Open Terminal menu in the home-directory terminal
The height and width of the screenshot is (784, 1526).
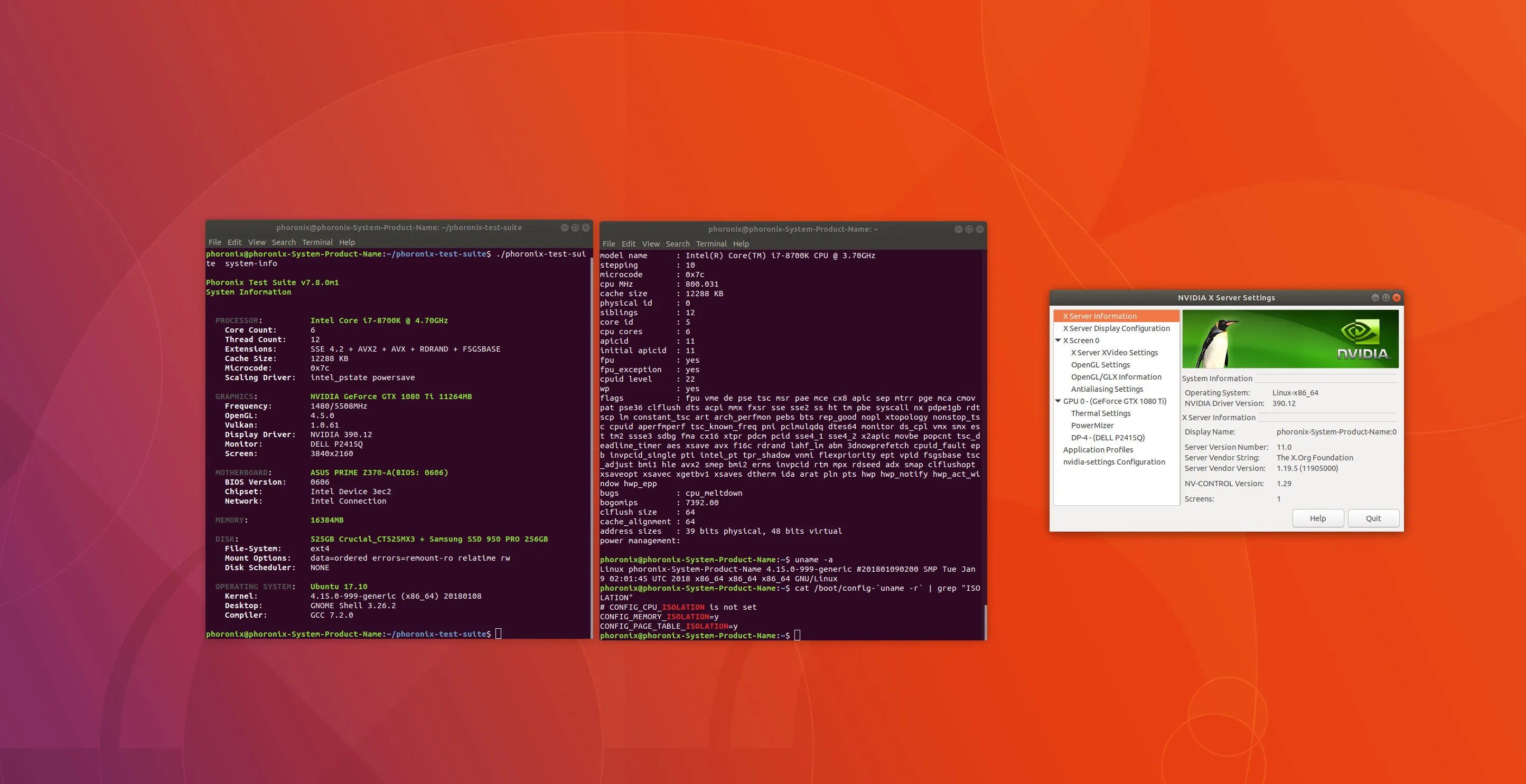click(711, 244)
